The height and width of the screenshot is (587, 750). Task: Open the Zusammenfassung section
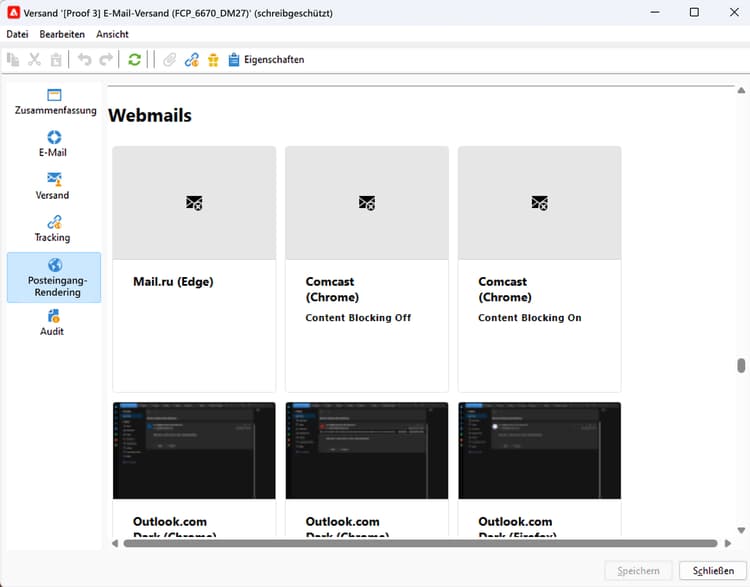pyautogui.click(x=55, y=102)
